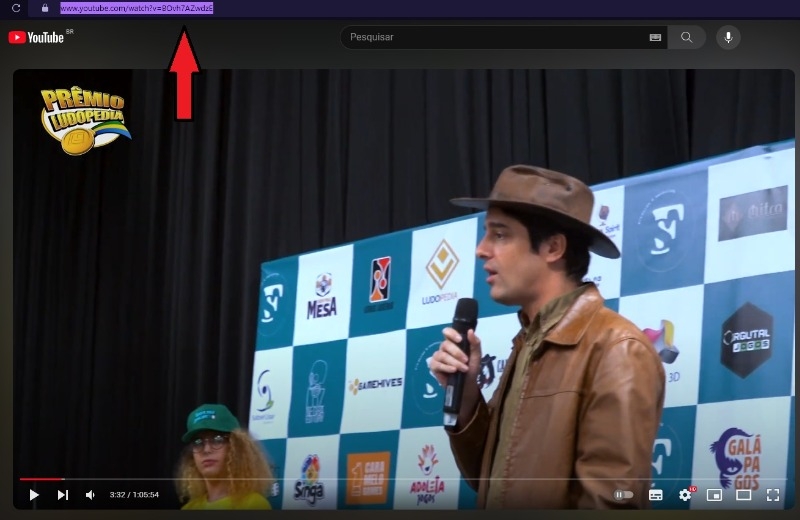Mute the video volume speaker icon
The width and height of the screenshot is (800, 520).
click(x=90, y=494)
